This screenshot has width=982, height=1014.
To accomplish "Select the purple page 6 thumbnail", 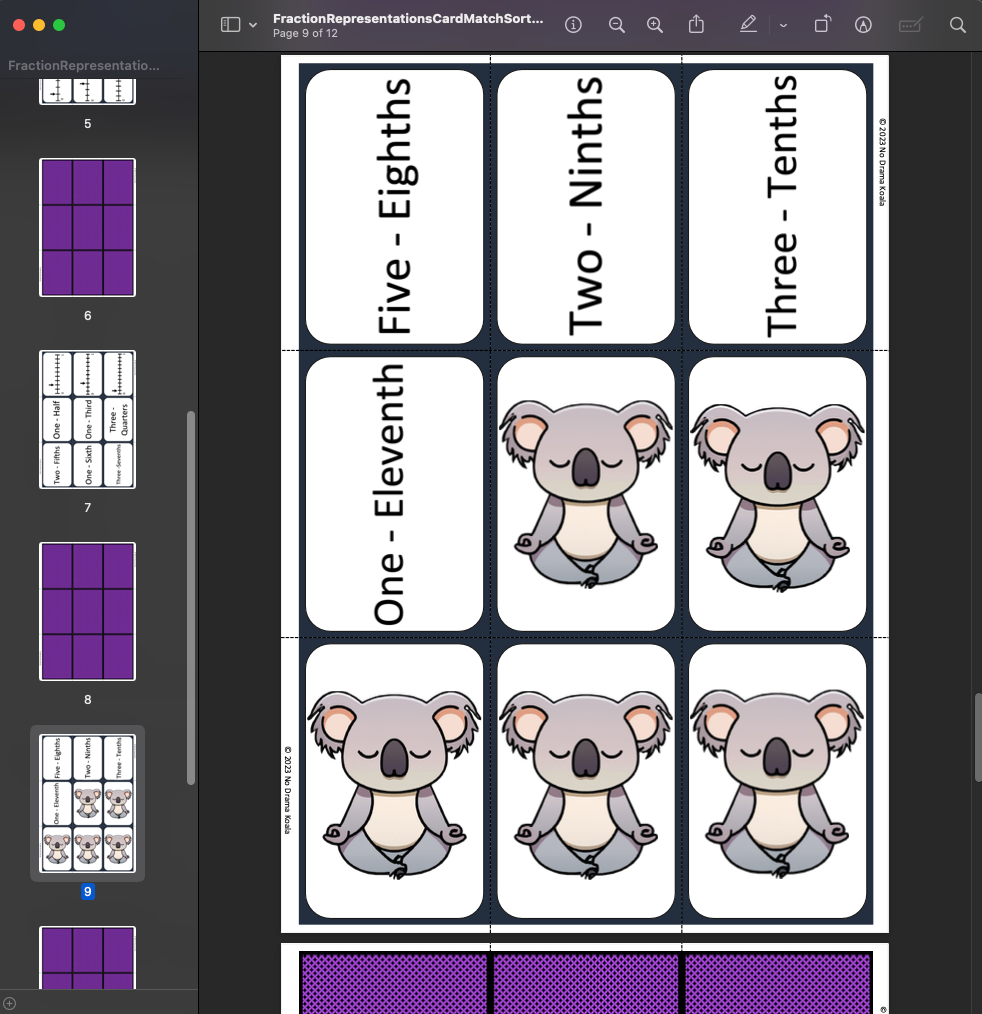I will coord(87,227).
